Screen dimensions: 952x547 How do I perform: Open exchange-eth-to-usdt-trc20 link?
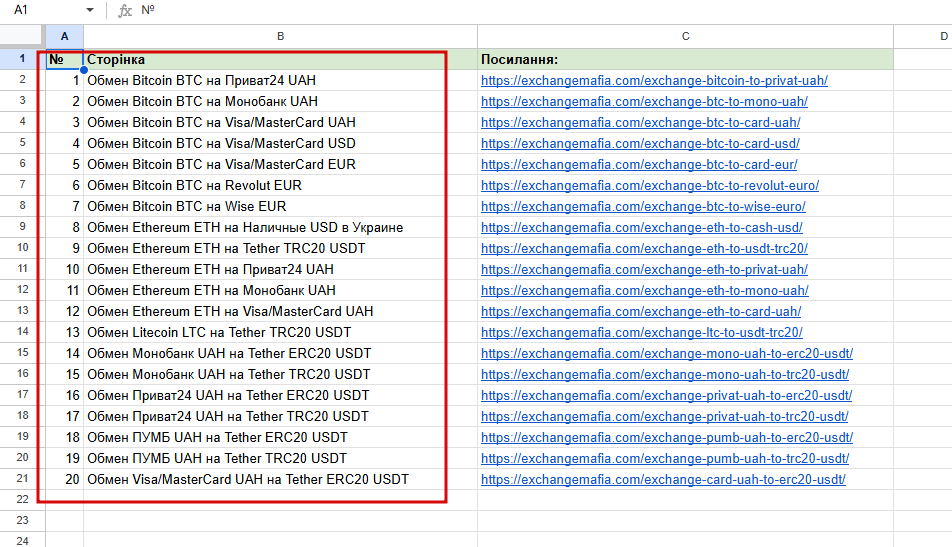point(644,249)
